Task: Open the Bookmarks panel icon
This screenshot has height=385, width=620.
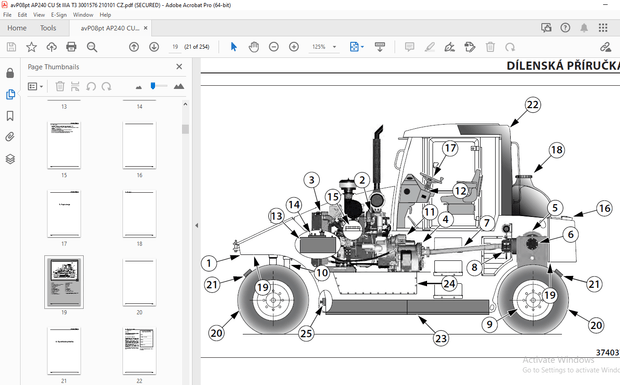Action: pos(10,116)
